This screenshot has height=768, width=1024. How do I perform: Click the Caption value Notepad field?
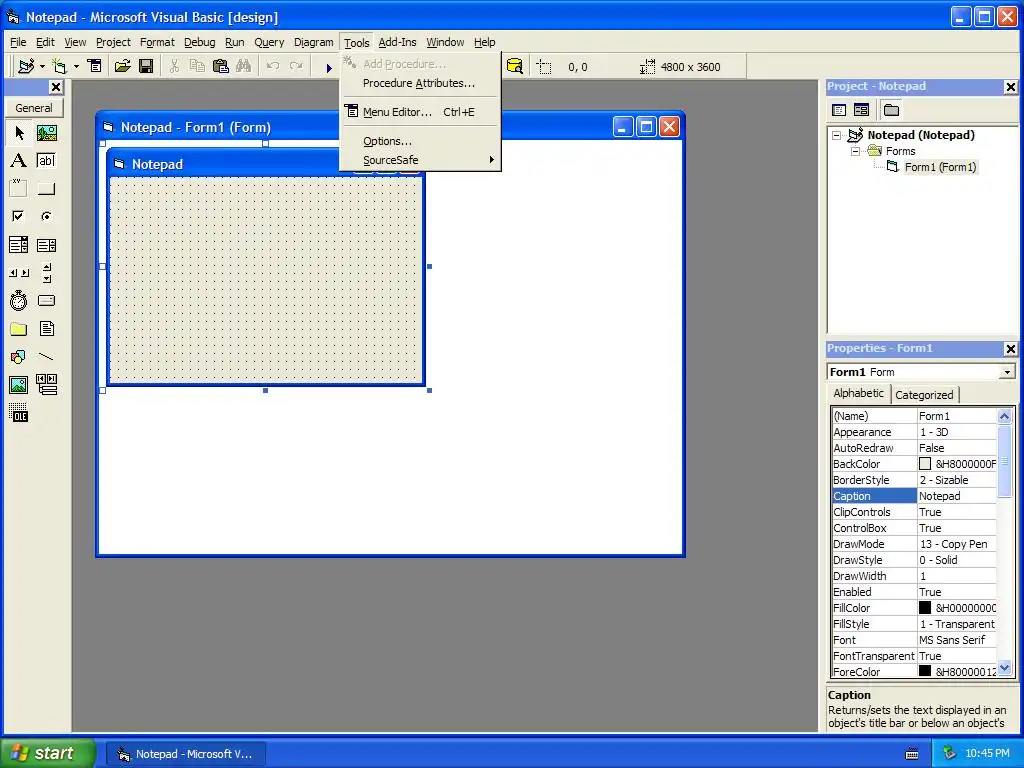pos(957,496)
